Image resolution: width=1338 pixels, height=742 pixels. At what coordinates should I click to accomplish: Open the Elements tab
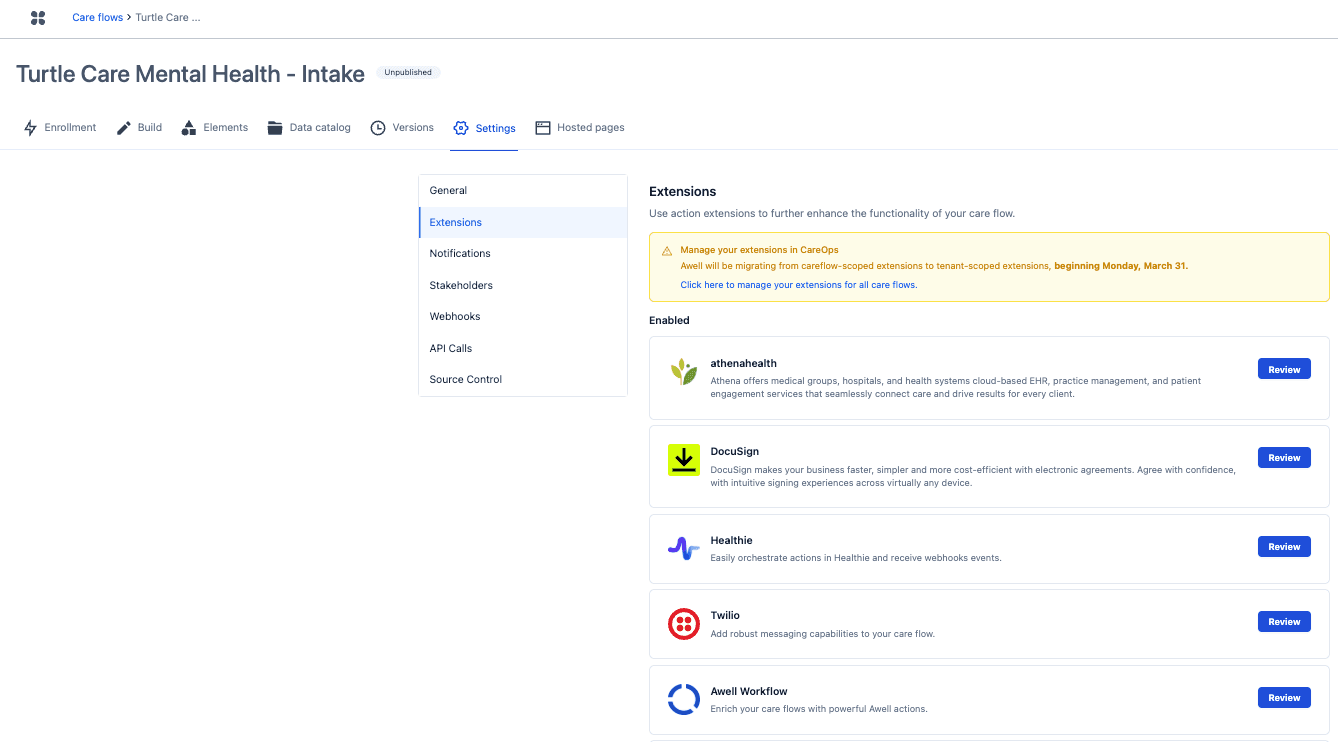click(x=215, y=128)
